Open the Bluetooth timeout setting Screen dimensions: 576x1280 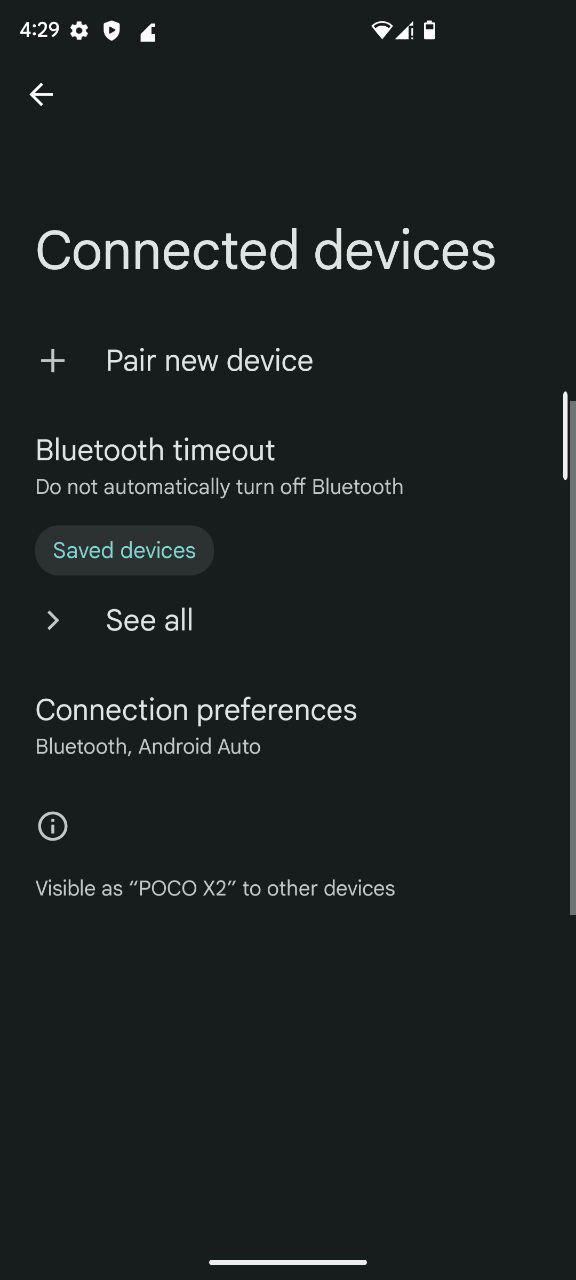point(288,467)
